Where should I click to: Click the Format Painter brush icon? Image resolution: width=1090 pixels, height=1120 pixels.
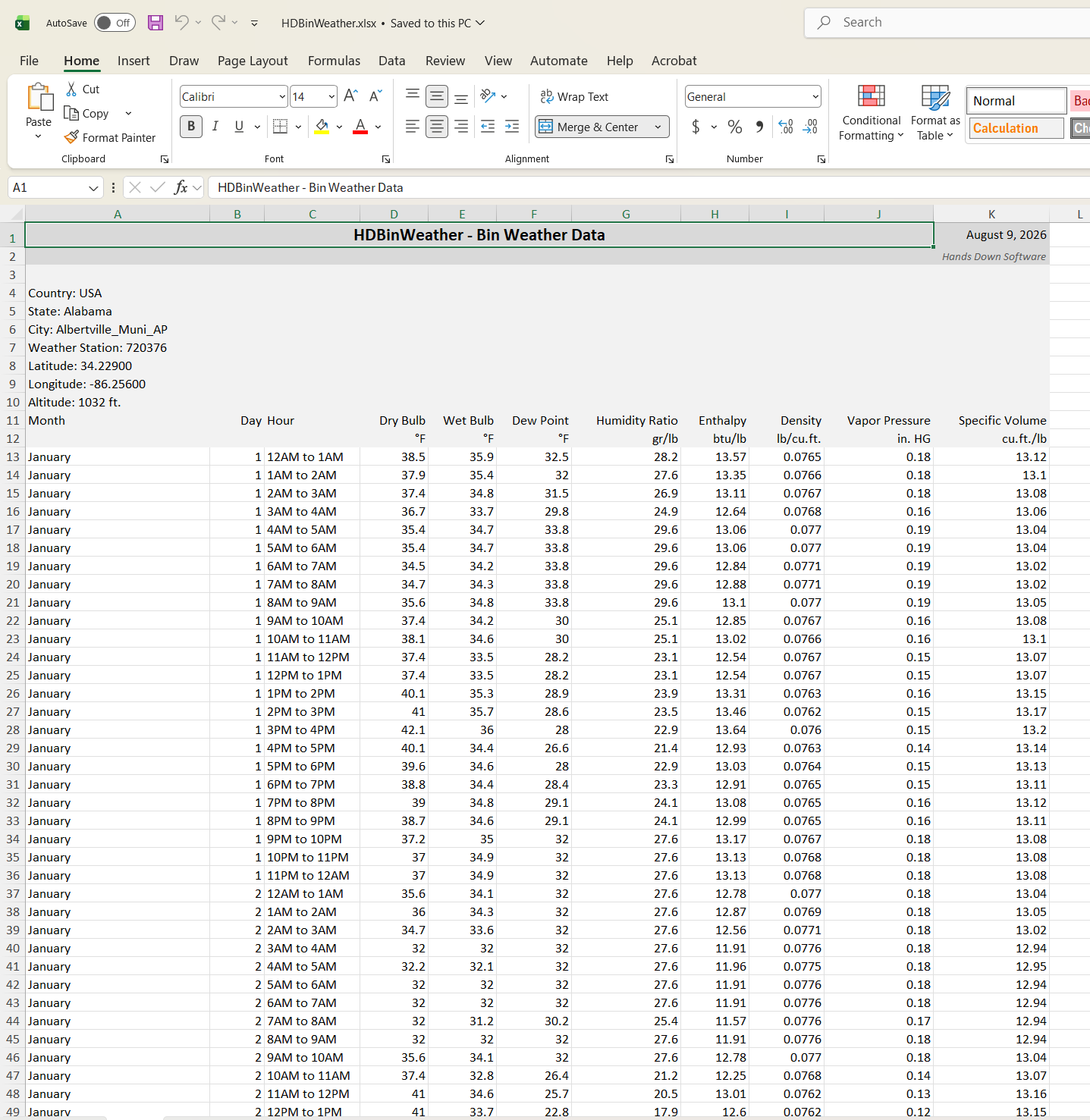71,137
